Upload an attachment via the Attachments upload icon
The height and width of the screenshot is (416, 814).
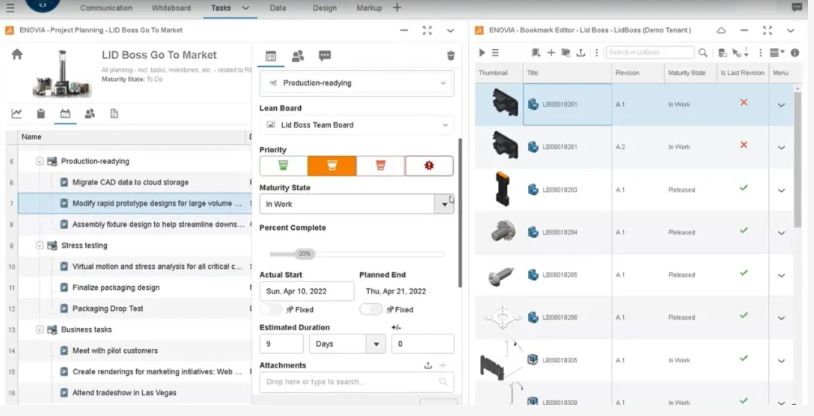pyautogui.click(x=428, y=365)
